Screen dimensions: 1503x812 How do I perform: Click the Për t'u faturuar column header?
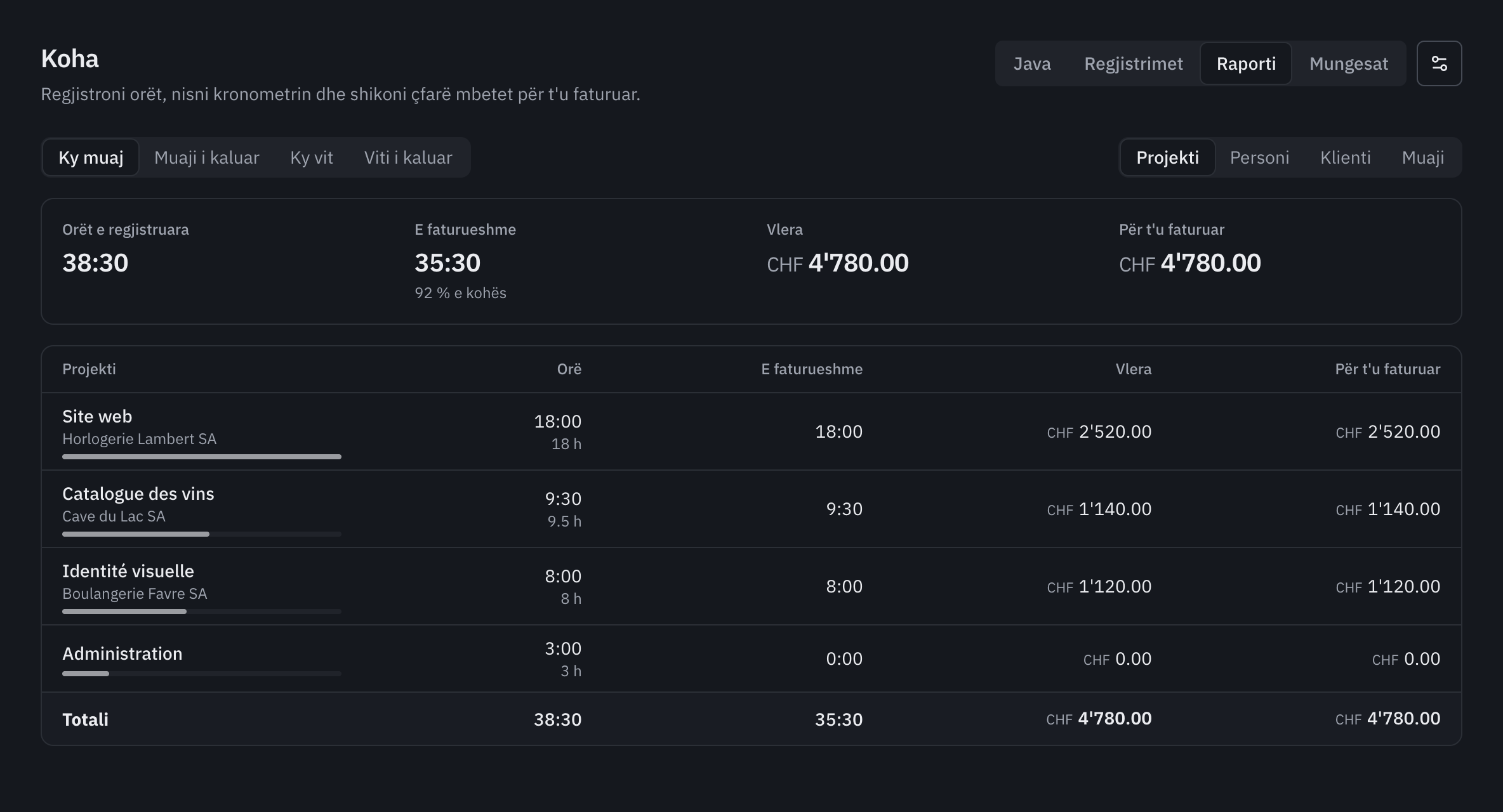coord(1387,369)
